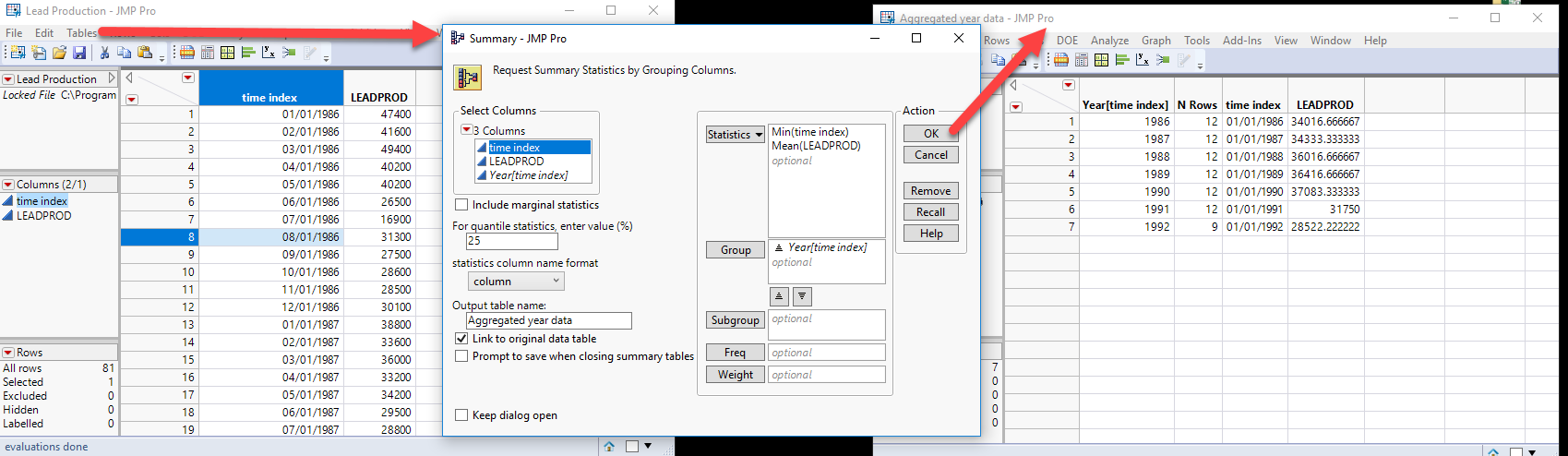1568x456 pixels.
Task: Open Lead Production table red triangle menu
Action: click(x=8, y=79)
